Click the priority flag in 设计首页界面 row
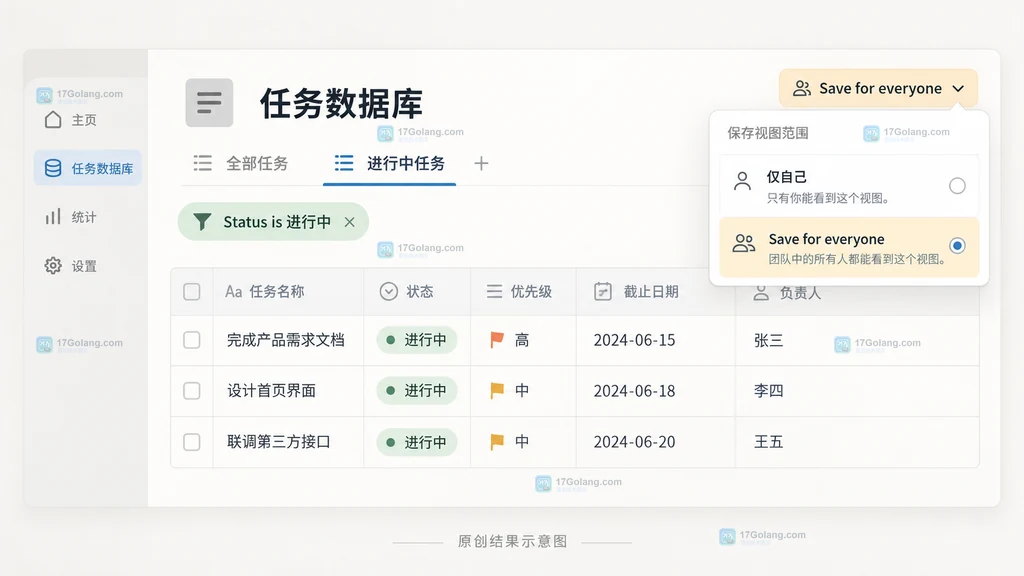The image size is (1024, 576). point(497,391)
